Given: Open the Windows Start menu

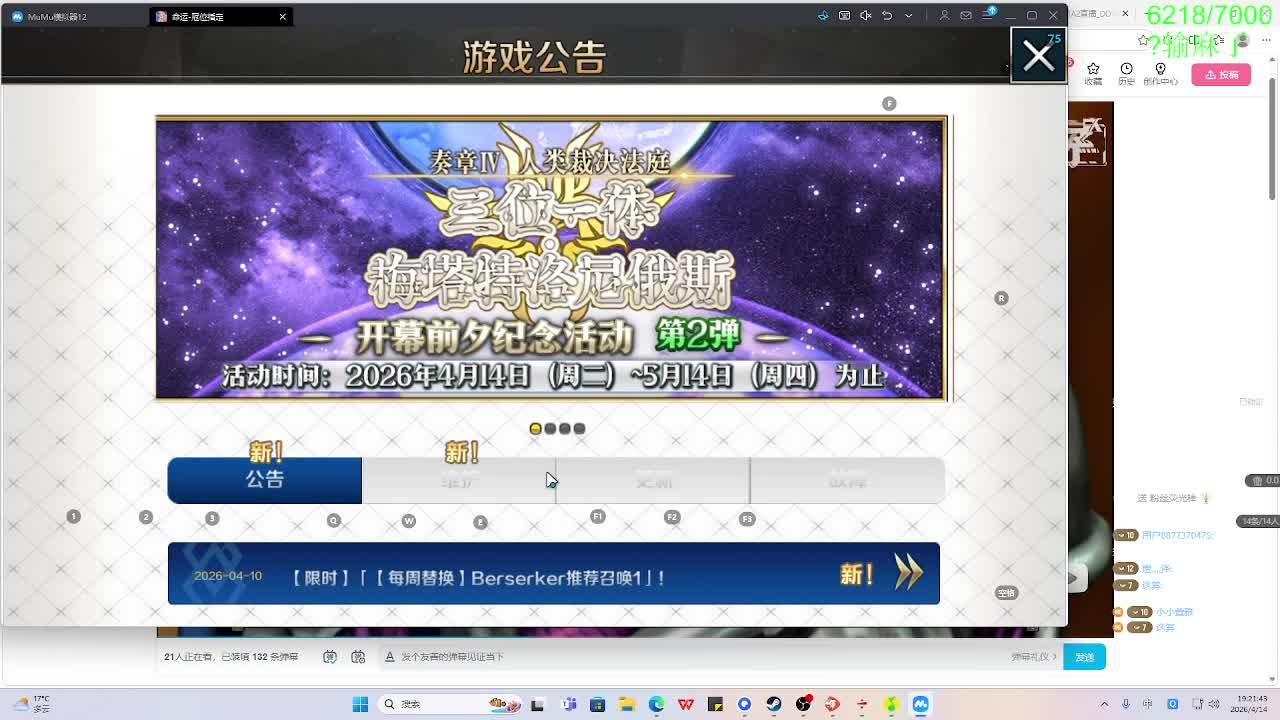Looking at the screenshot, I should (x=360, y=704).
